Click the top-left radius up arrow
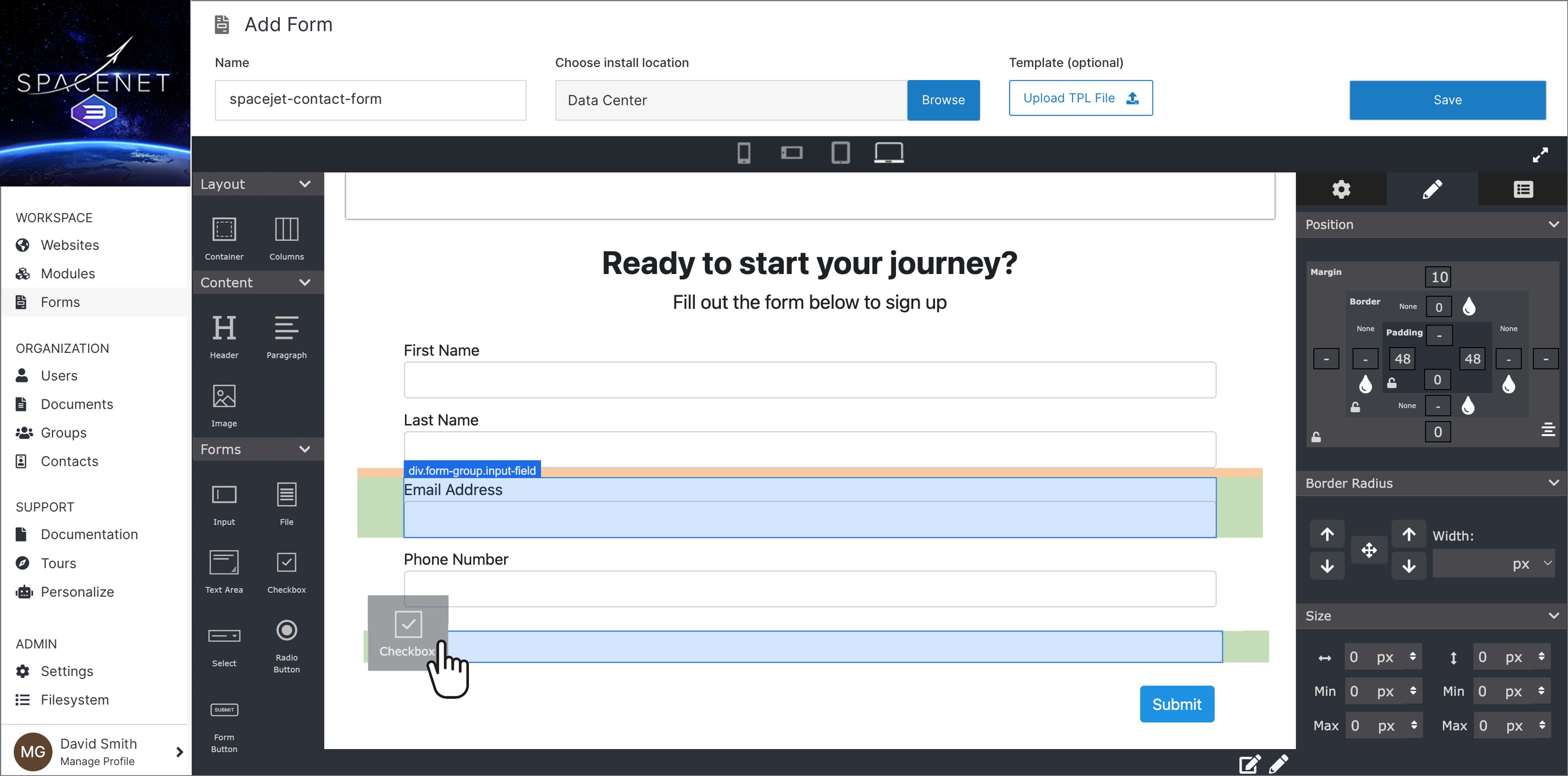Image resolution: width=1568 pixels, height=776 pixels. click(1327, 534)
